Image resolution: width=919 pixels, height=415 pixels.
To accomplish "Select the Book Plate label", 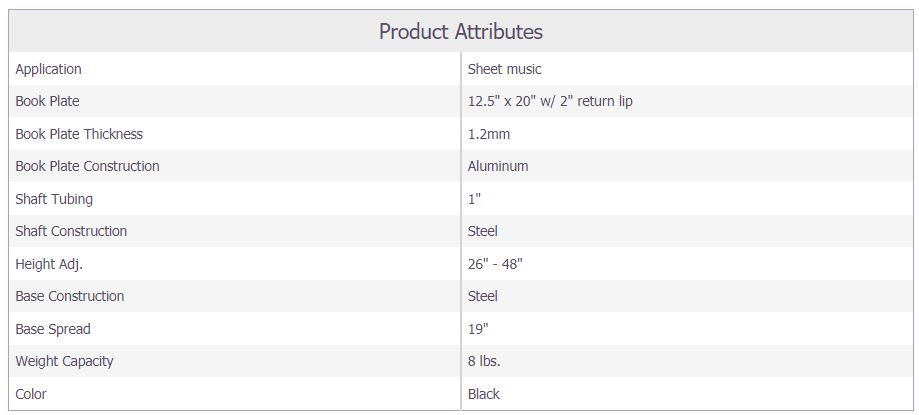I will click(x=47, y=101).
